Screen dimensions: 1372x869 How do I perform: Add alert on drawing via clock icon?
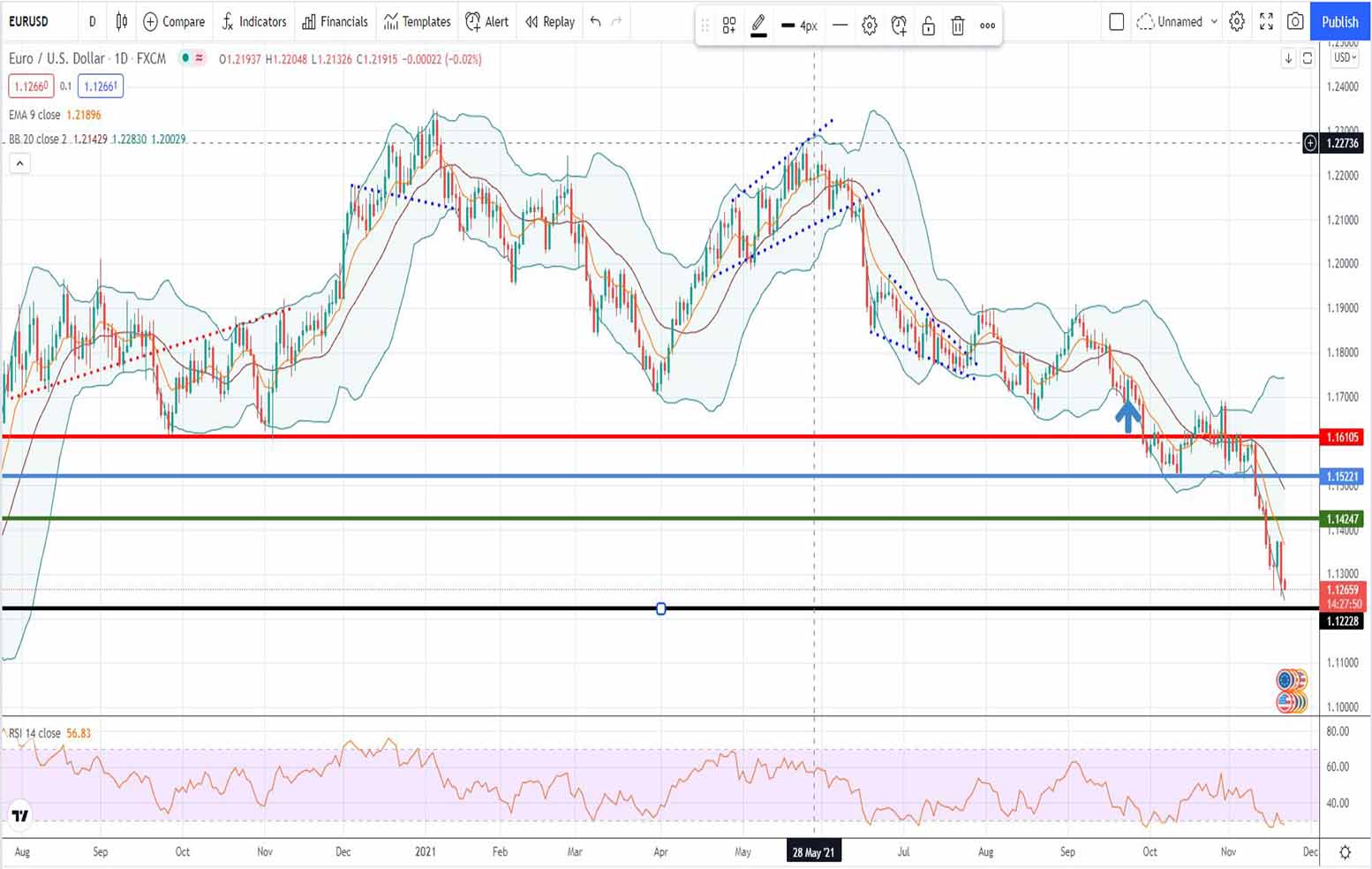click(x=899, y=26)
